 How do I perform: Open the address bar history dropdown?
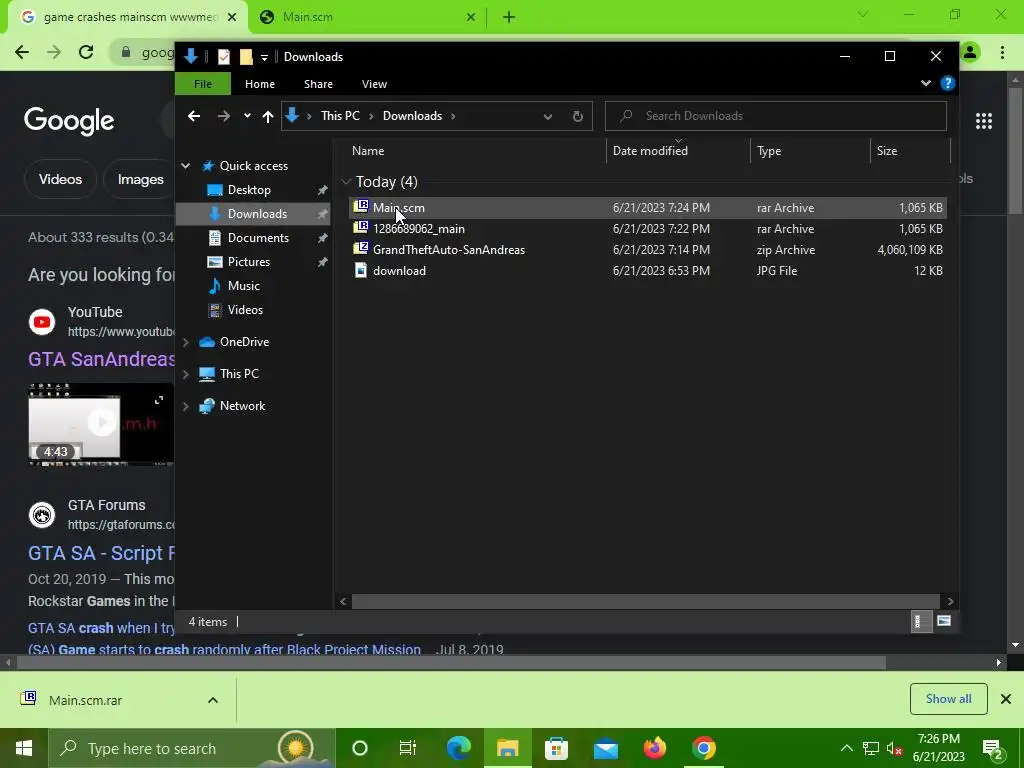pyautogui.click(x=547, y=116)
